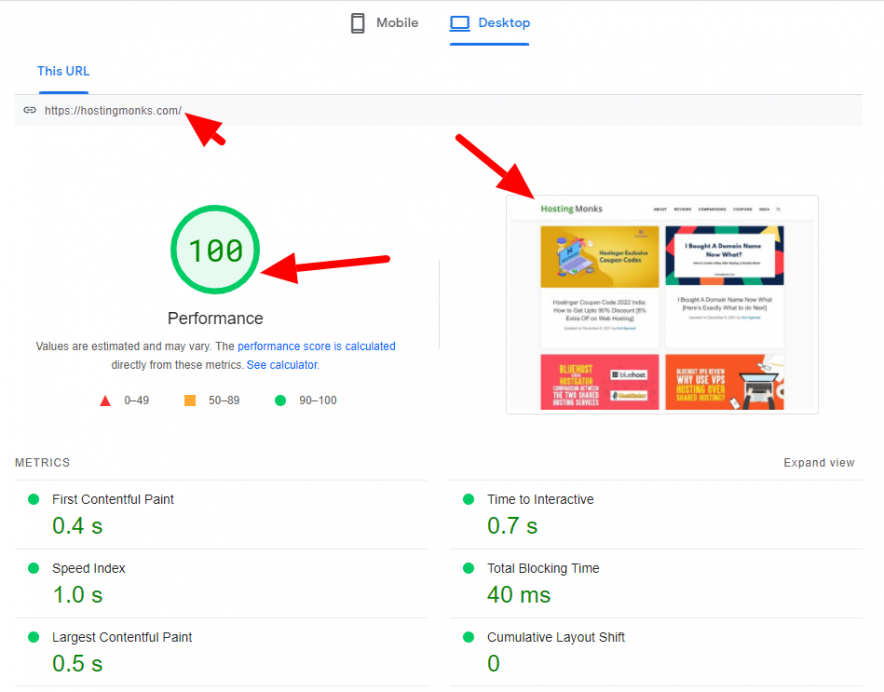
Task: Open the search icon in the site preview
Action: click(778, 209)
